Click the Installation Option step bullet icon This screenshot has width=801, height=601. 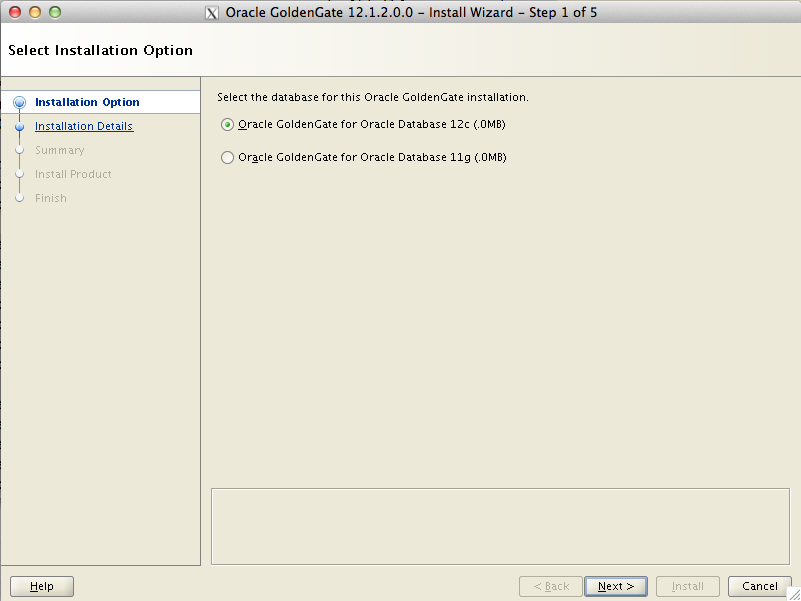[x=19, y=102]
